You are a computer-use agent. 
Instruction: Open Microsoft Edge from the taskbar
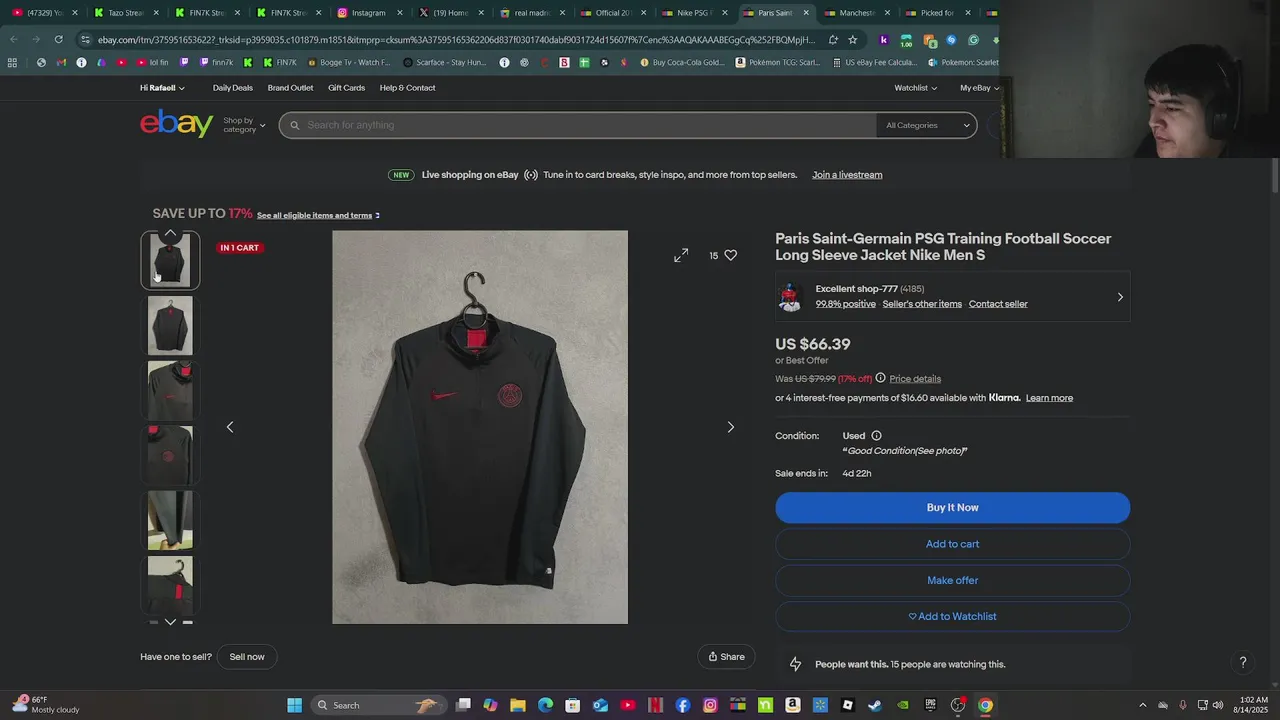pyautogui.click(x=545, y=705)
